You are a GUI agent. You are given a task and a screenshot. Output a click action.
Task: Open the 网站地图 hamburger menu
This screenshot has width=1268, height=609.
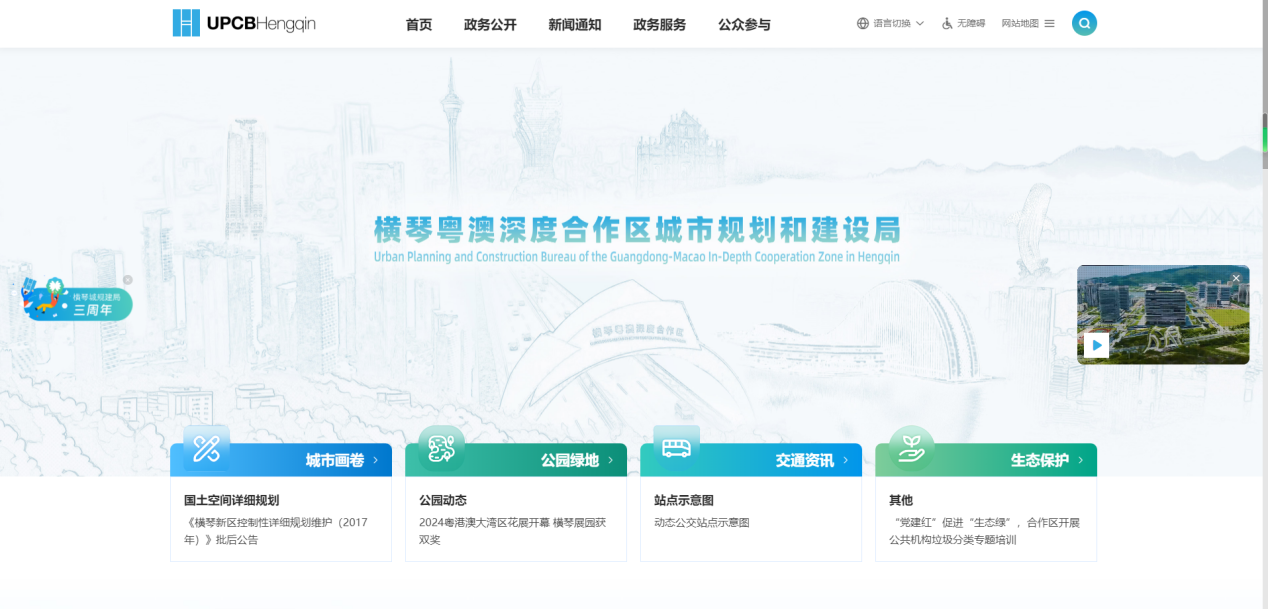[1049, 23]
